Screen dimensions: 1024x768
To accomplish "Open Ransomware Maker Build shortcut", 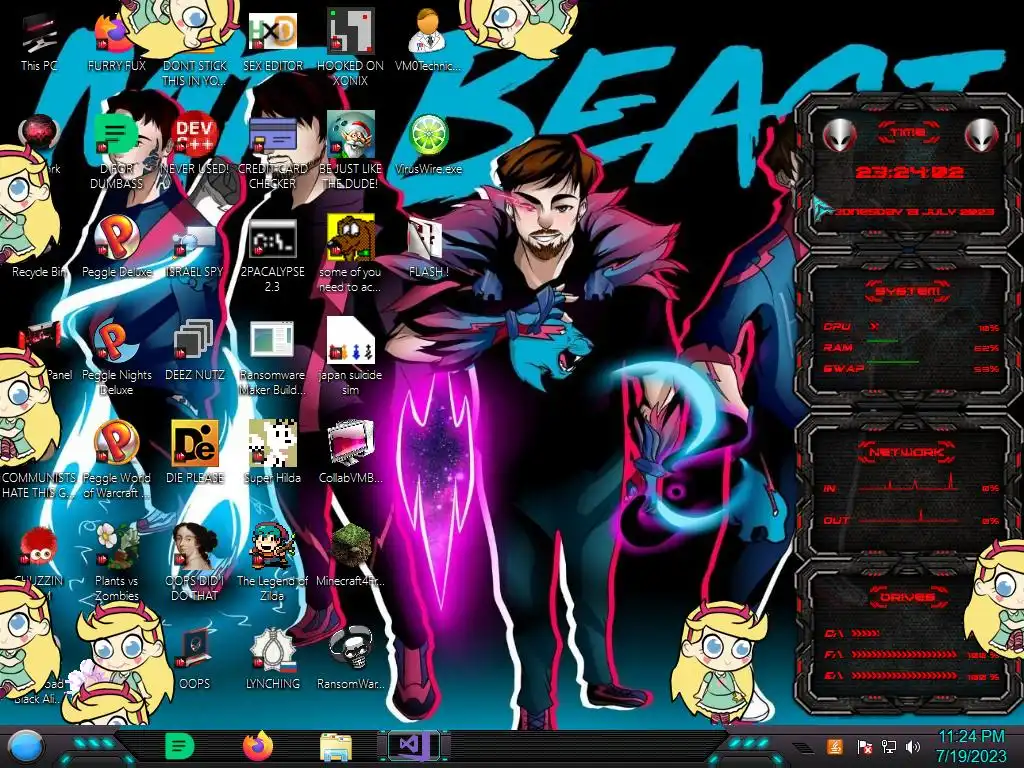I will point(272,358).
